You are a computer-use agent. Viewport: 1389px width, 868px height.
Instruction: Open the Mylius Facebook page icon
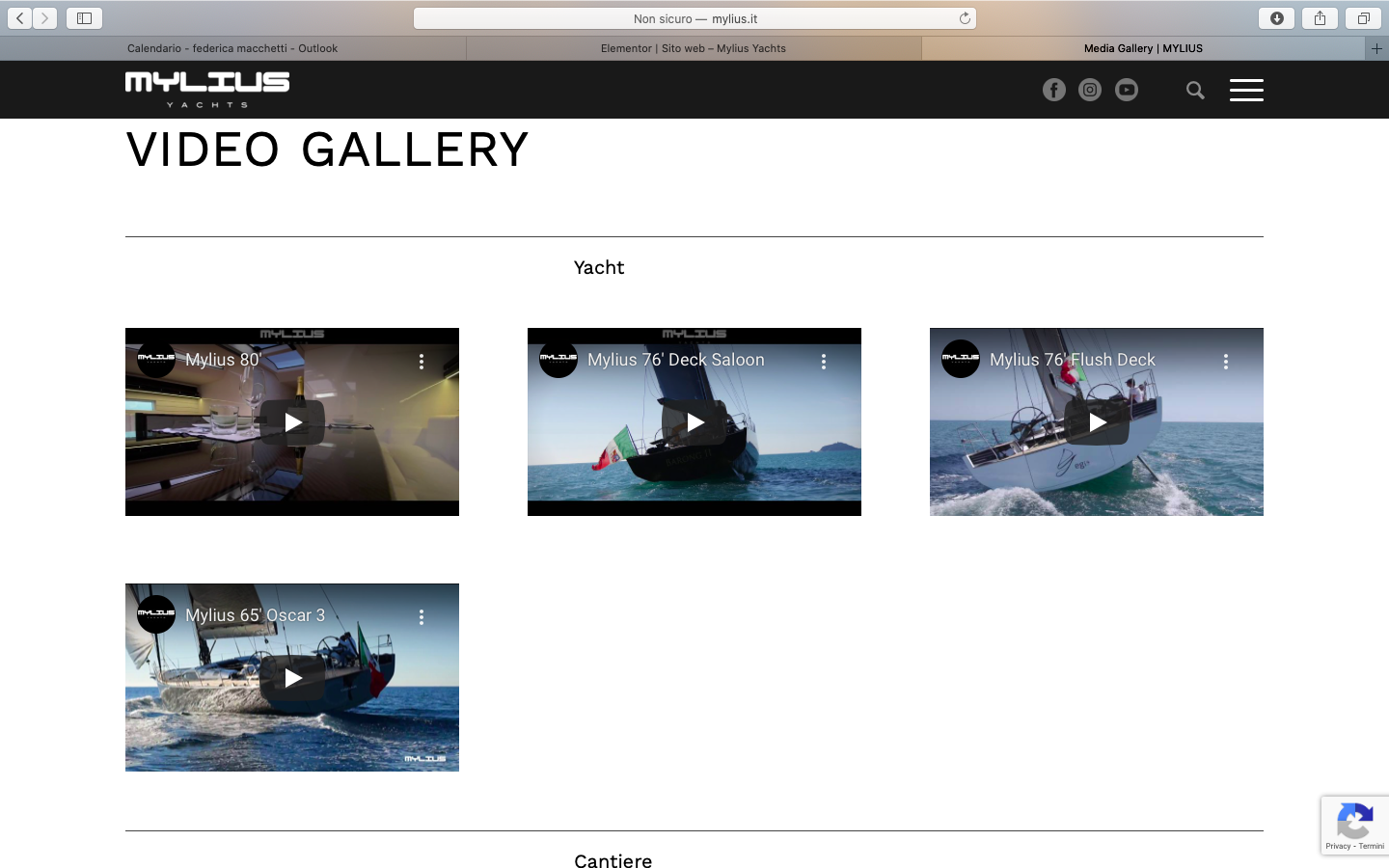(x=1053, y=90)
